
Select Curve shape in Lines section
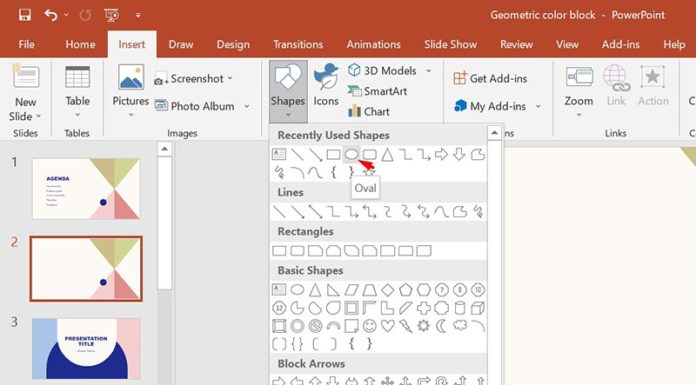point(441,212)
